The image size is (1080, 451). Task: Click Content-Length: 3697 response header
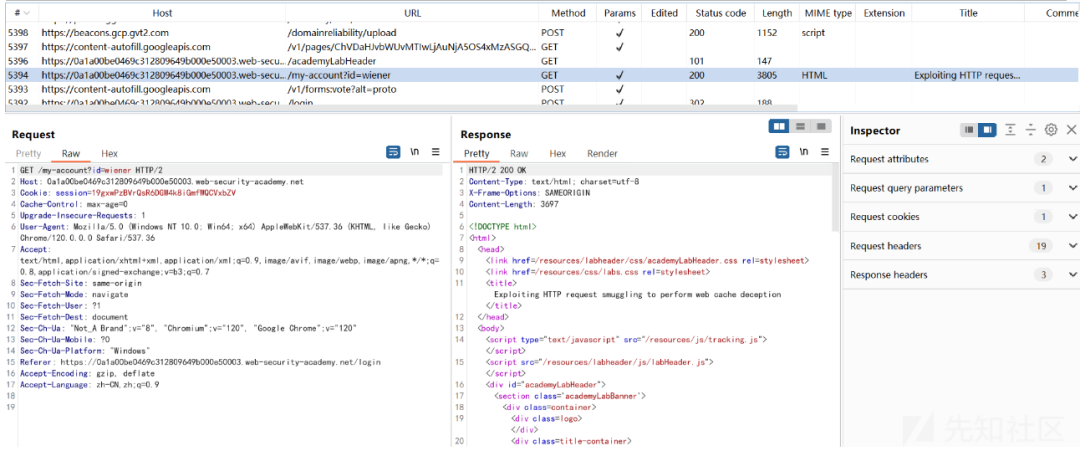(513, 204)
